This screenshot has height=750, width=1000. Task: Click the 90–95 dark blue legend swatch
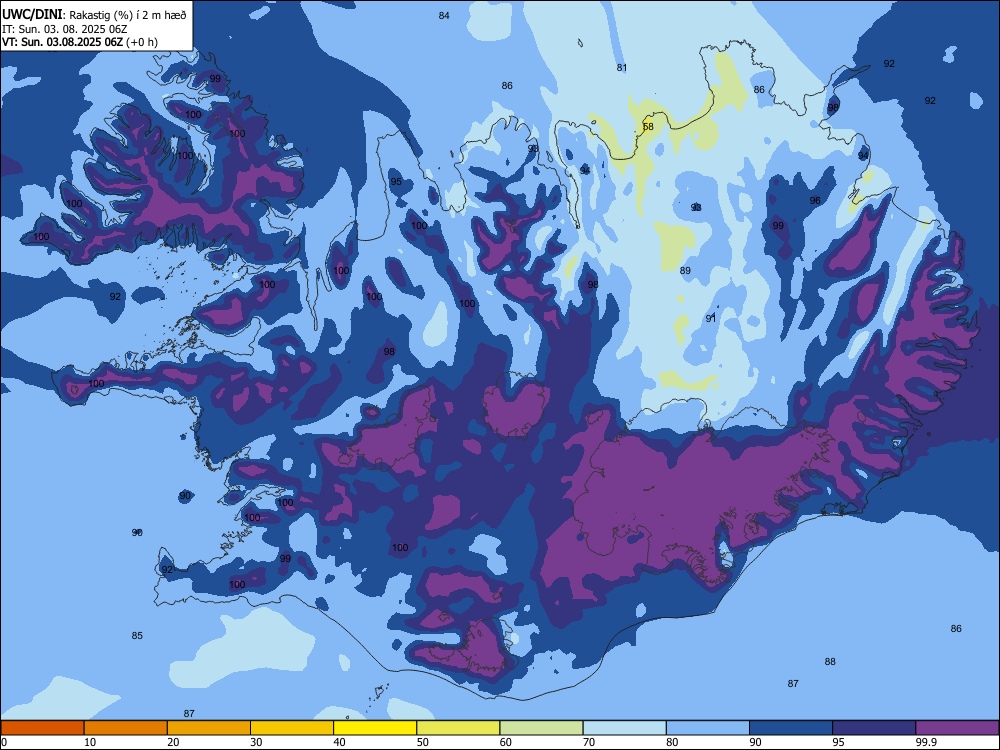tap(791, 728)
